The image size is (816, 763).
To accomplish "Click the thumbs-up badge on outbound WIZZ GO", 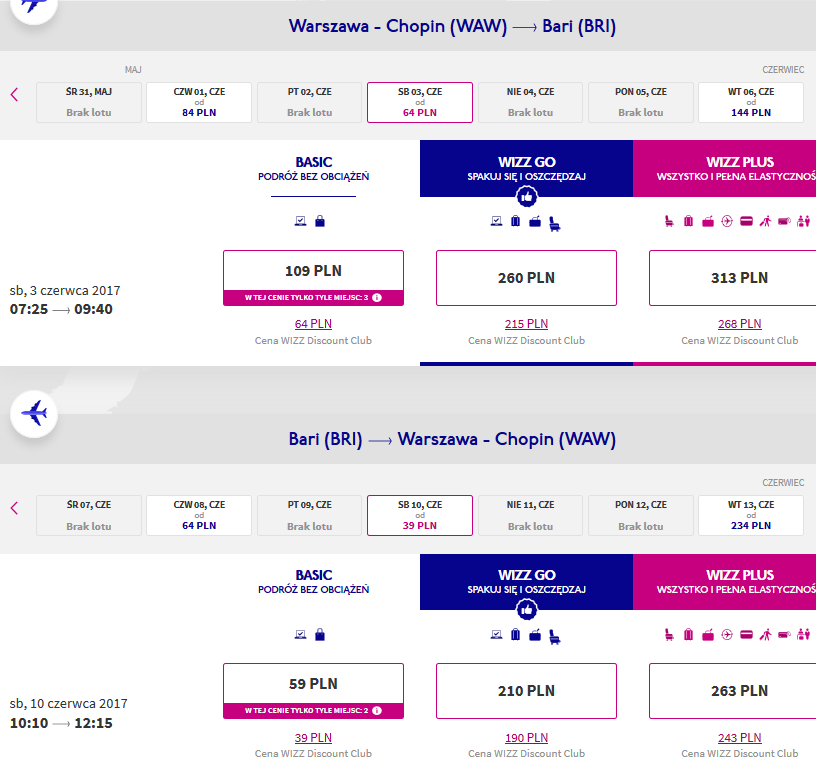I will point(527,197).
